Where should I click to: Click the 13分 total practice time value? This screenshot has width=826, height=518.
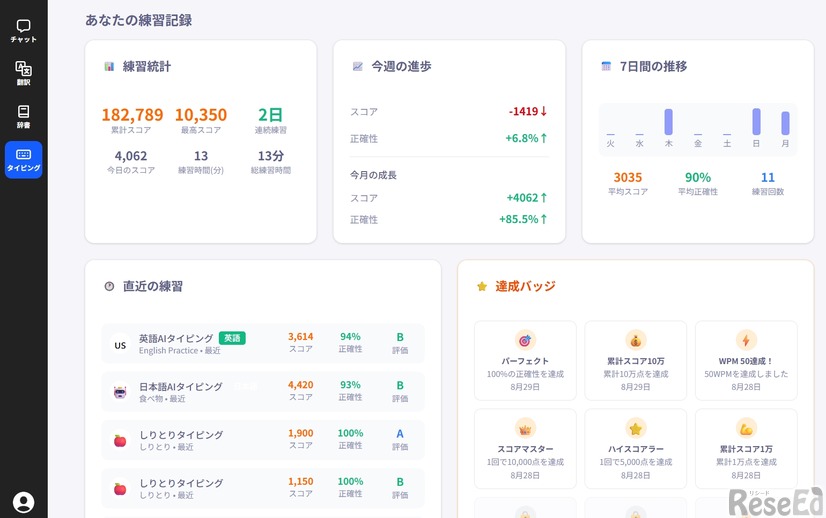coord(271,156)
